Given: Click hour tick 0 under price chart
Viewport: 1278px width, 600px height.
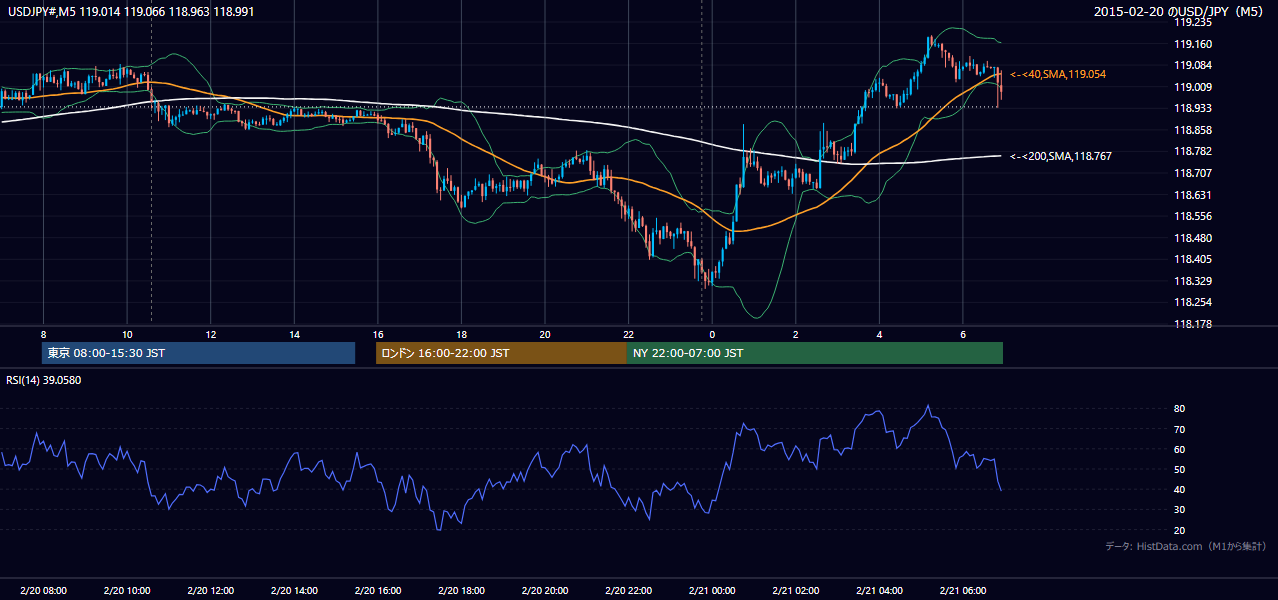Looking at the screenshot, I should click(x=712, y=334).
